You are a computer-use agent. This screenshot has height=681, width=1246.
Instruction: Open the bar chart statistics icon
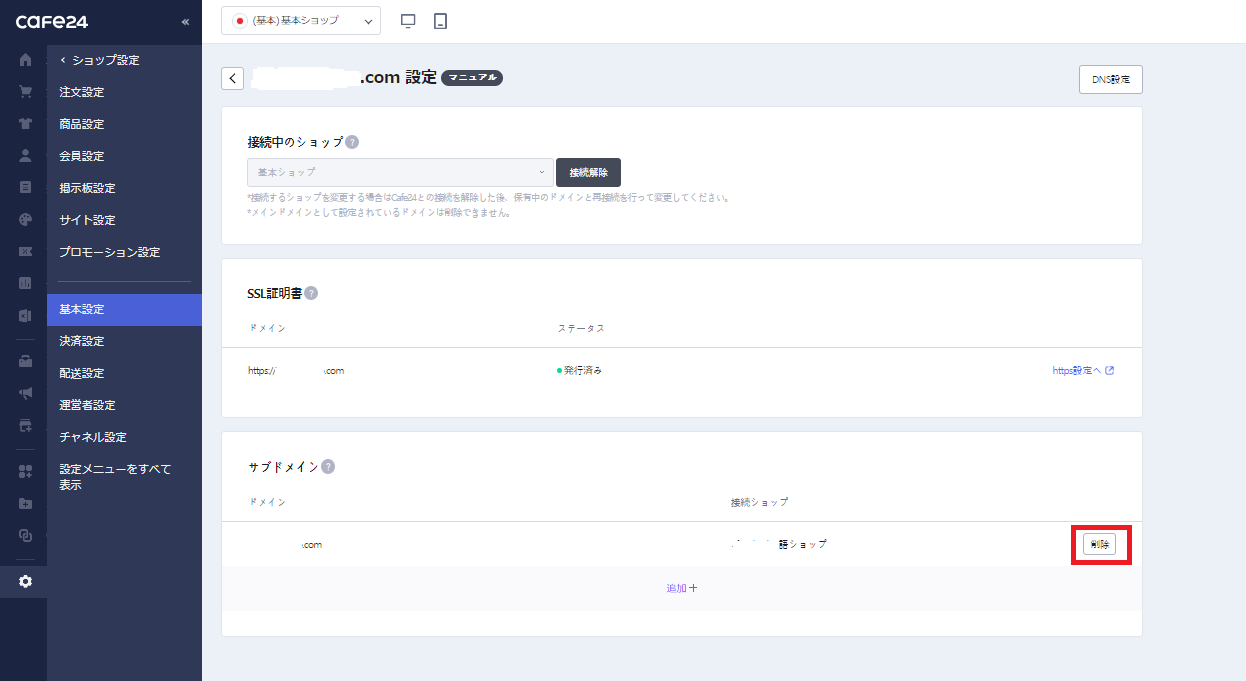coord(25,283)
